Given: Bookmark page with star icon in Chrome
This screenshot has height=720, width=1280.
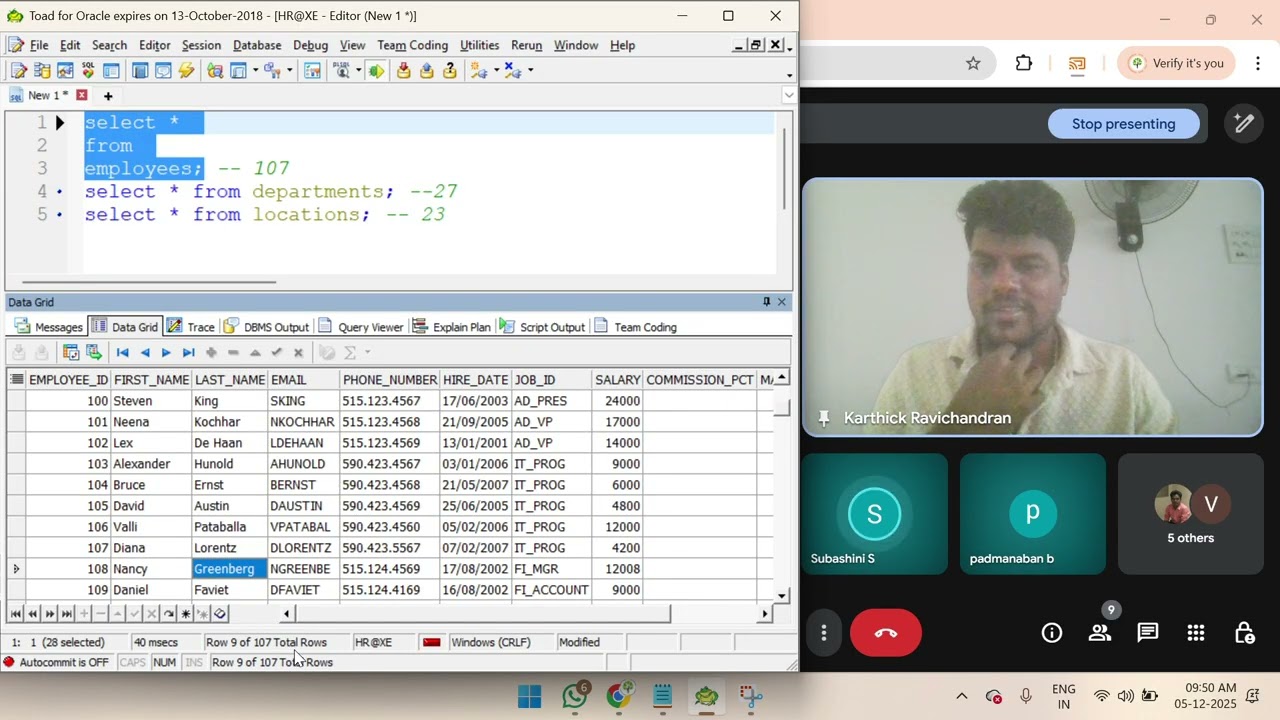Looking at the screenshot, I should (973, 63).
